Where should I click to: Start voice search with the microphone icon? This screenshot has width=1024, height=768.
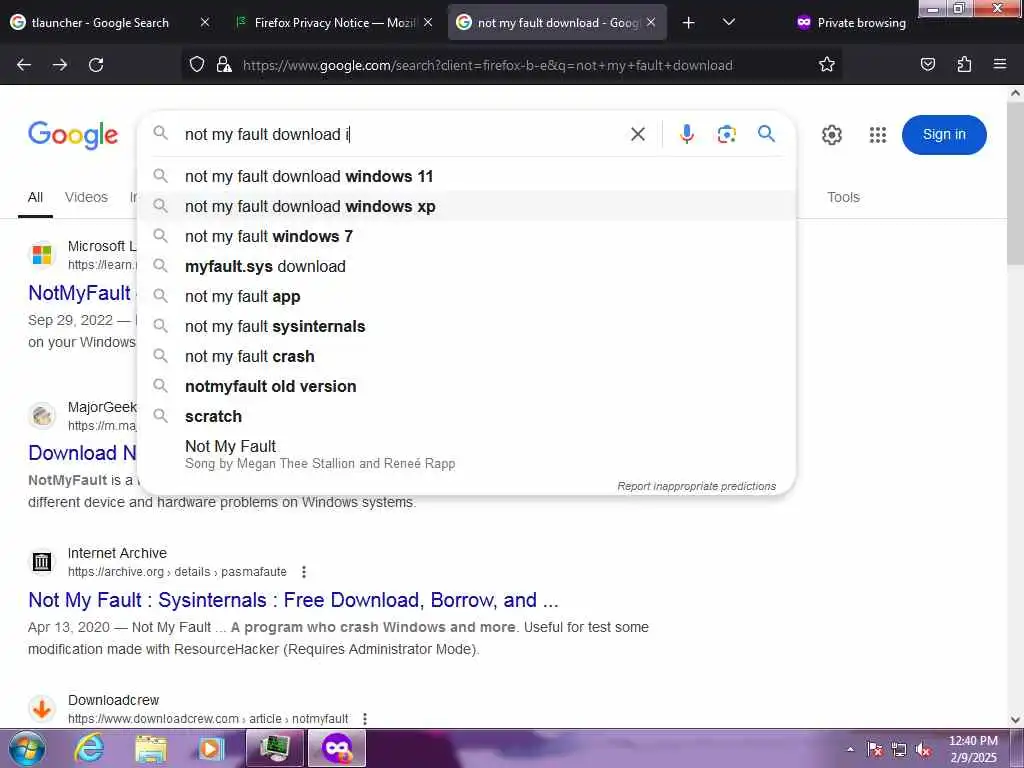(x=686, y=135)
